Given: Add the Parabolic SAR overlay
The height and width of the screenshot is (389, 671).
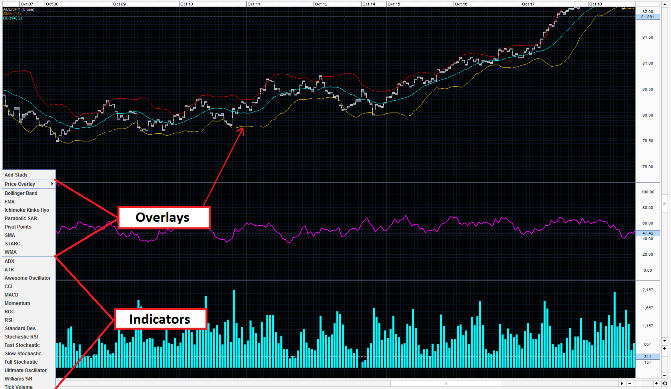Looking at the screenshot, I should pos(21,218).
